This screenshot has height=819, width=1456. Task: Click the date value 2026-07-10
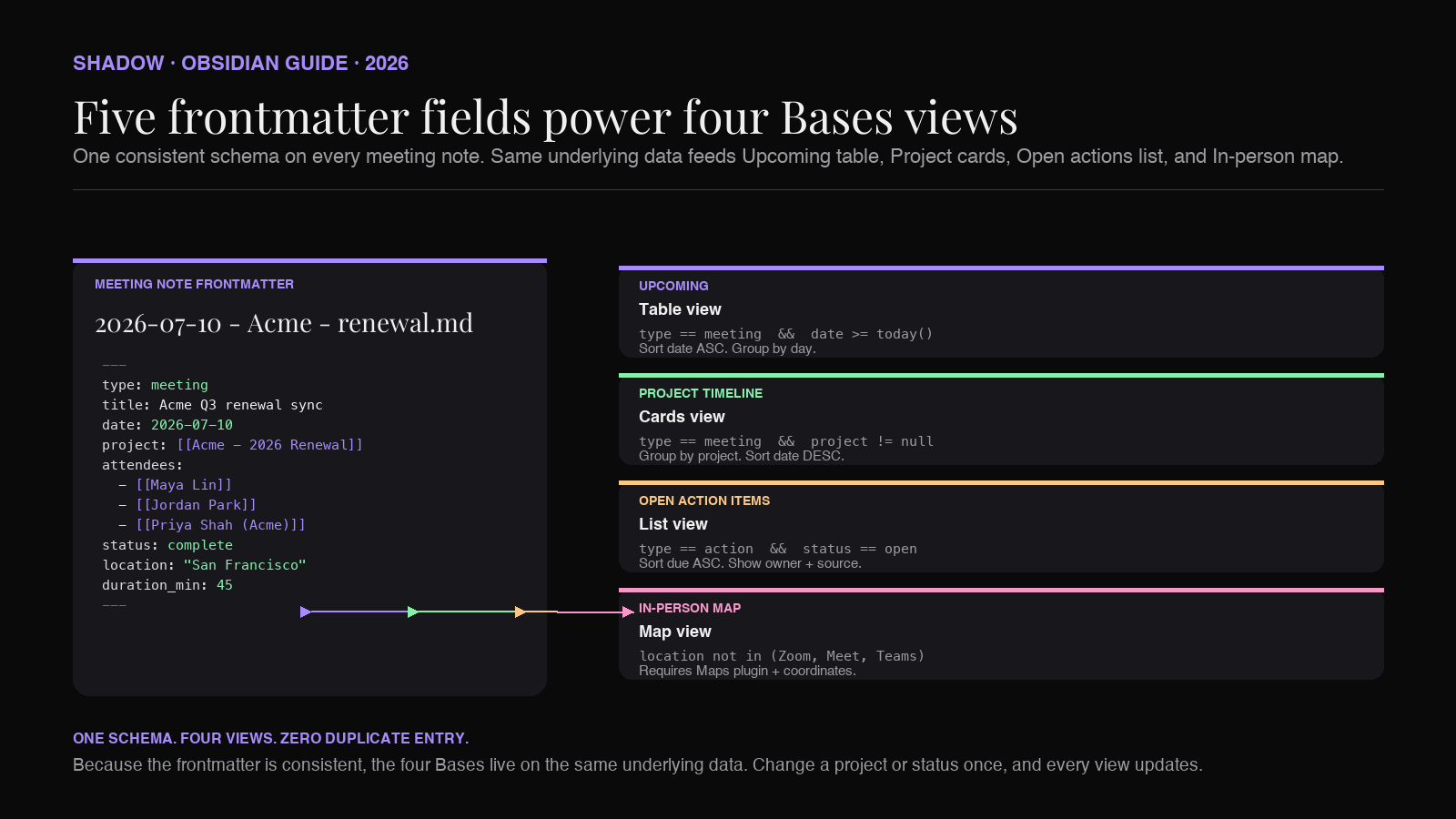(192, 425)
